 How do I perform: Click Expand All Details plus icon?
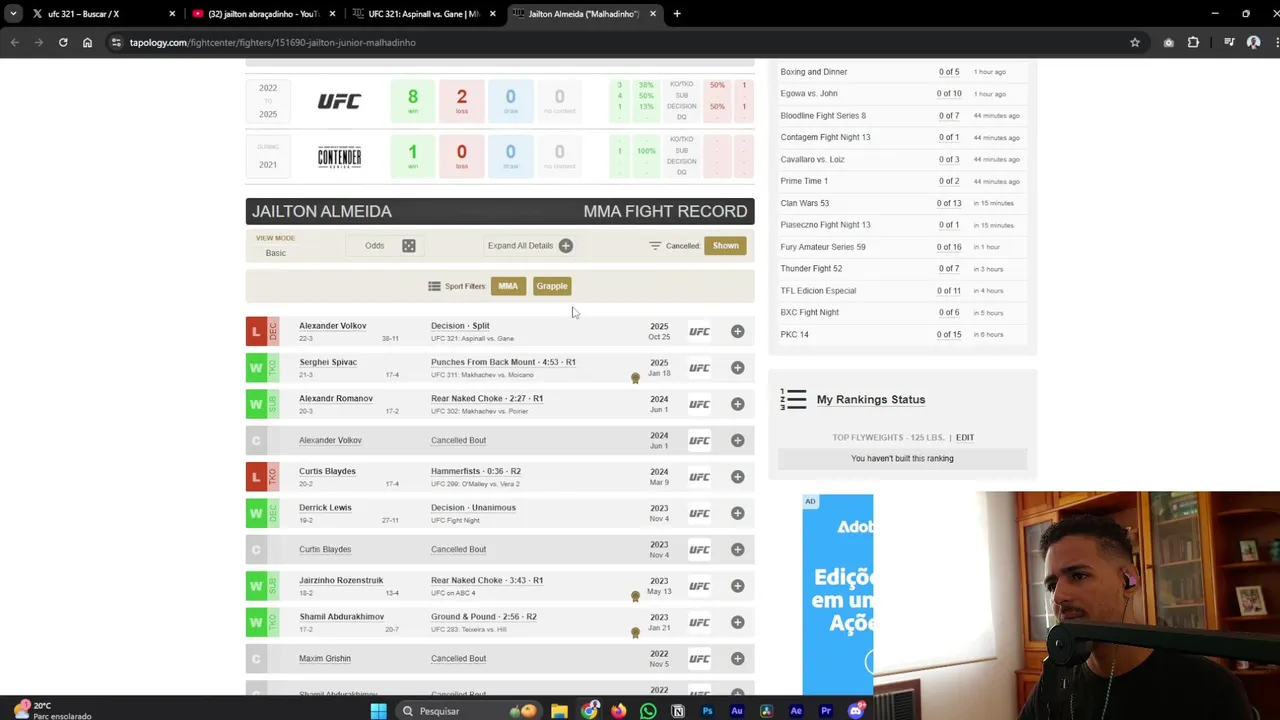tap(566, 246)
